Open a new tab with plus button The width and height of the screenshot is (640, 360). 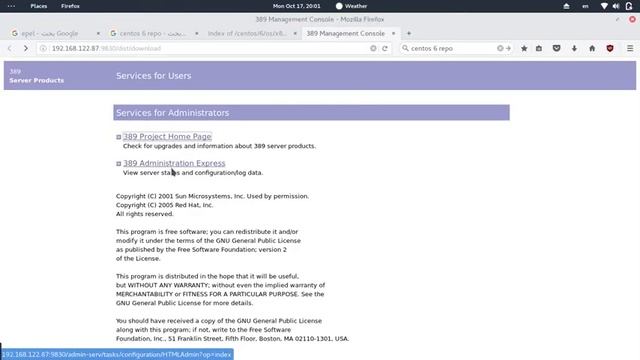pos(409,33)
